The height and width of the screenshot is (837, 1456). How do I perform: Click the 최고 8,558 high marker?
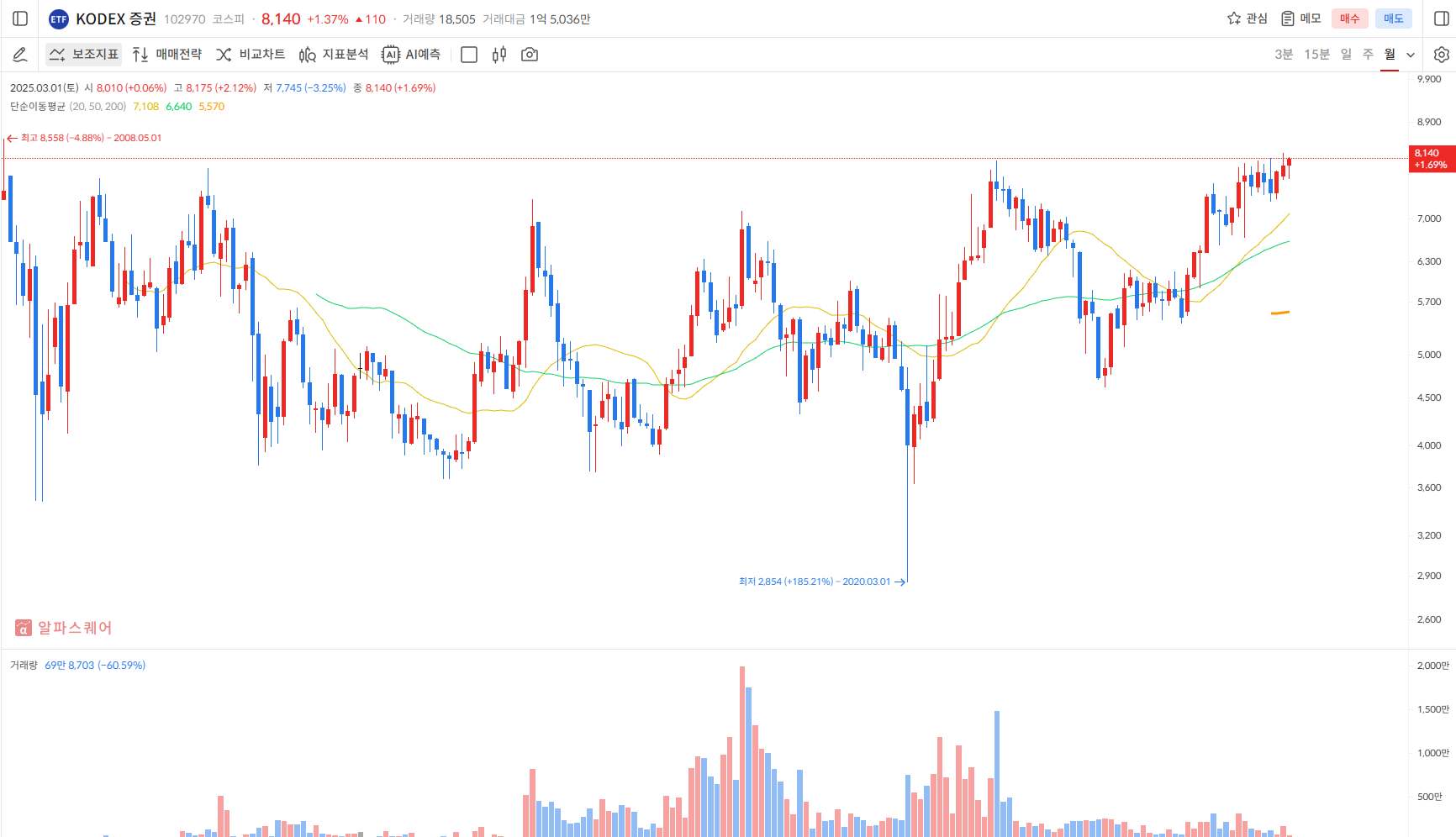(x=84, y=138)
